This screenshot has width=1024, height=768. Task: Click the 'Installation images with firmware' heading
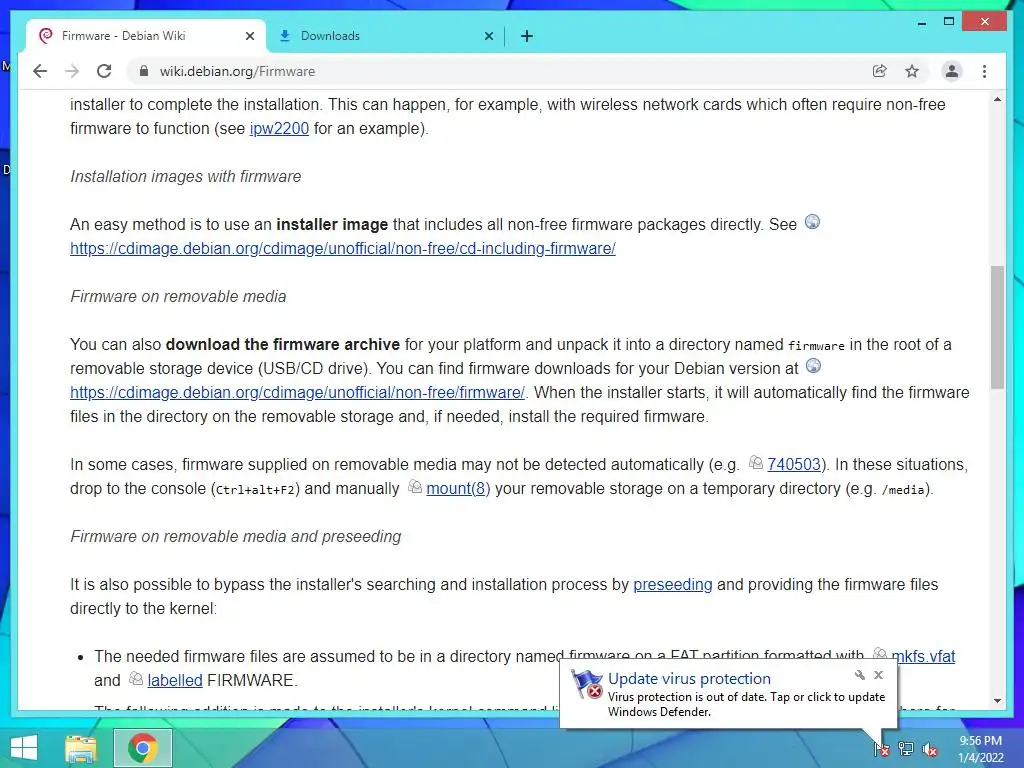pos(185,176)
